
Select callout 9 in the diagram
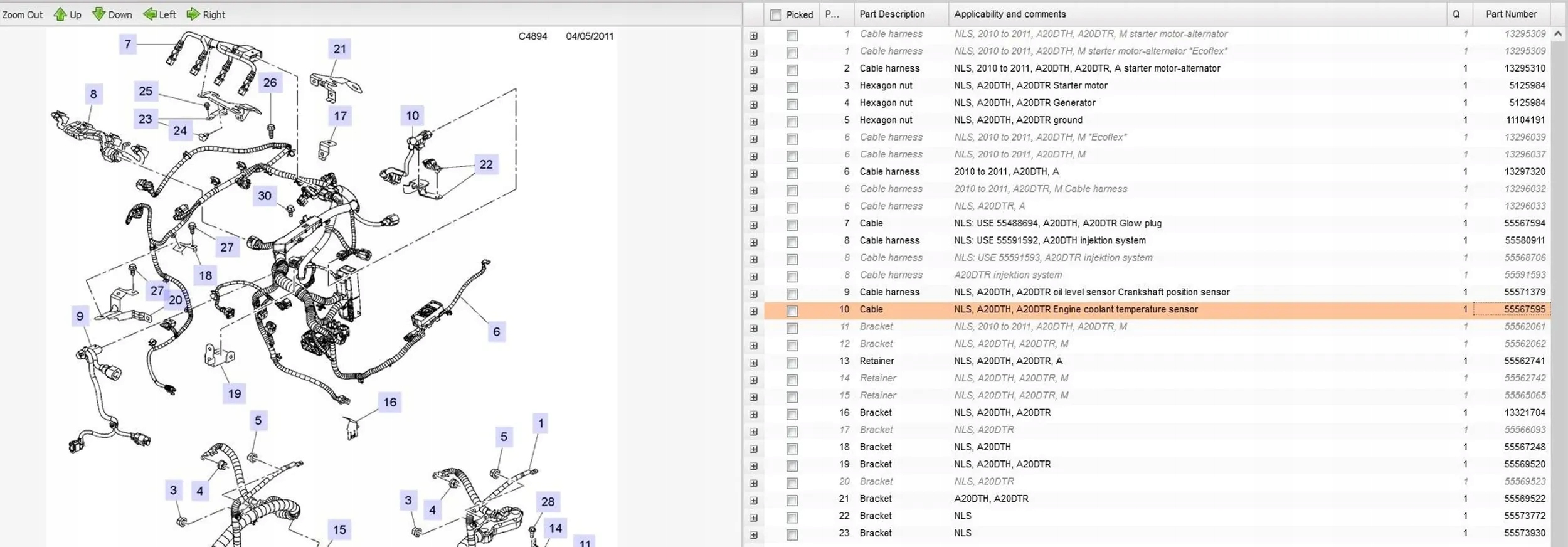(80, 316)
